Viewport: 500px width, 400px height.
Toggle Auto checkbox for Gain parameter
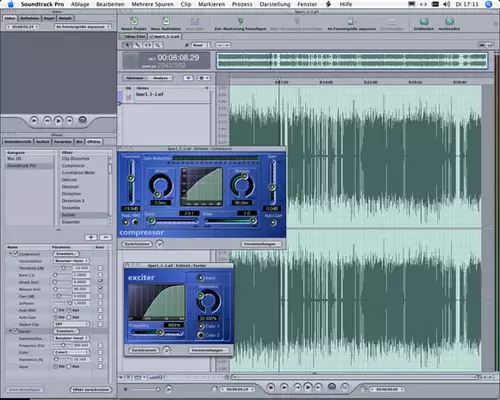[100, 296]
